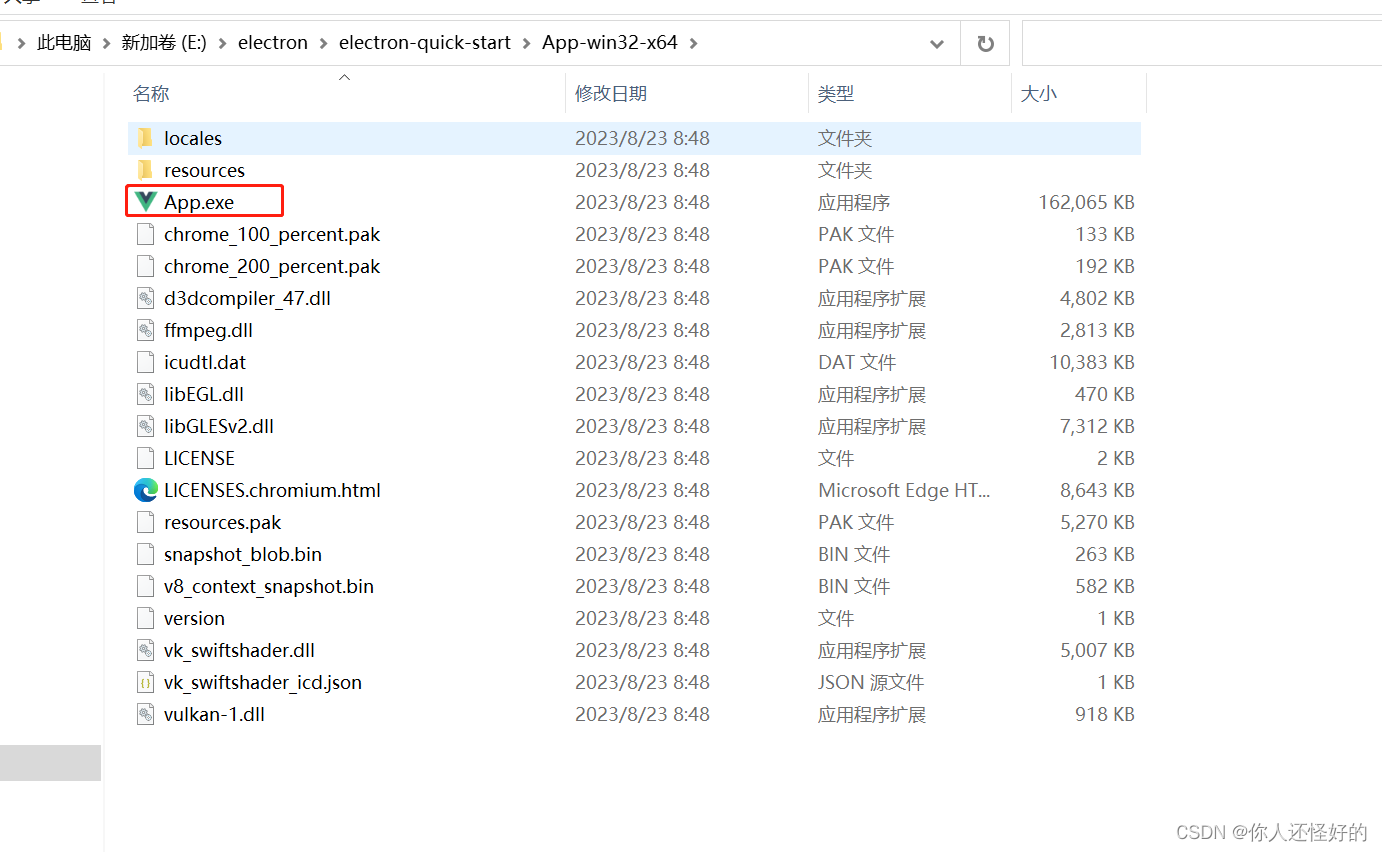This screenshot has width=1382, height=852.
Task: Select the locales folder icon
Action: [145, 138]
